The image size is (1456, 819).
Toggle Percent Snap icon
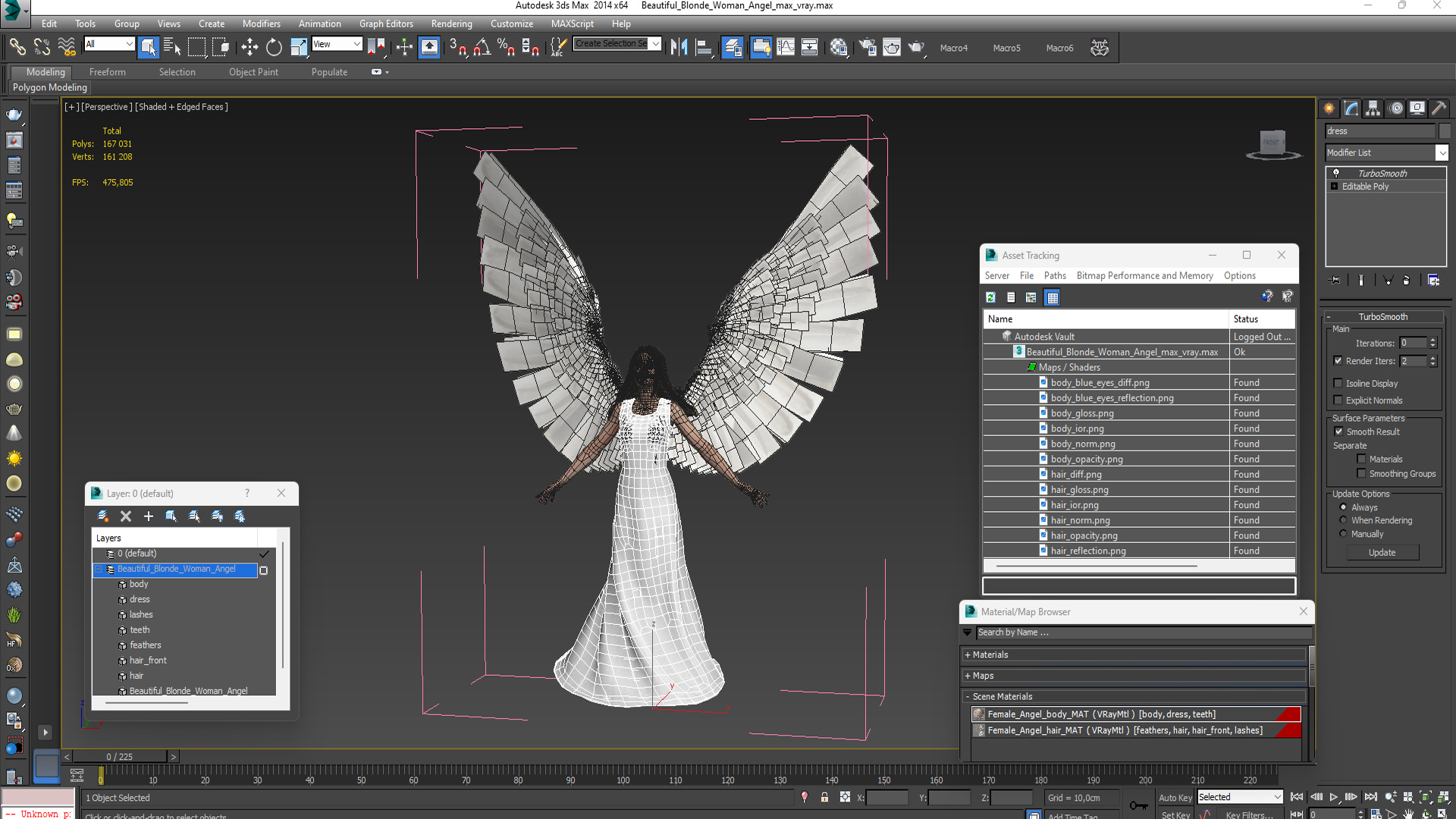(x=506, y=47)
